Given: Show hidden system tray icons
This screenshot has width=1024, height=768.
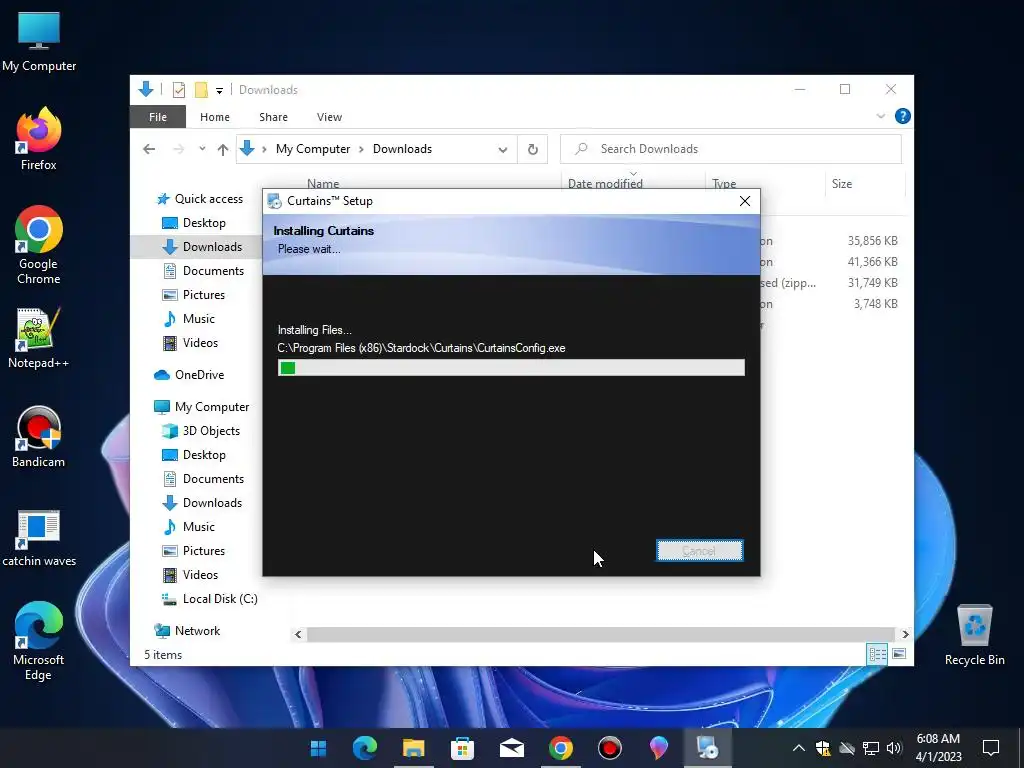Looking at the screenshot, I should click(798, 748).
